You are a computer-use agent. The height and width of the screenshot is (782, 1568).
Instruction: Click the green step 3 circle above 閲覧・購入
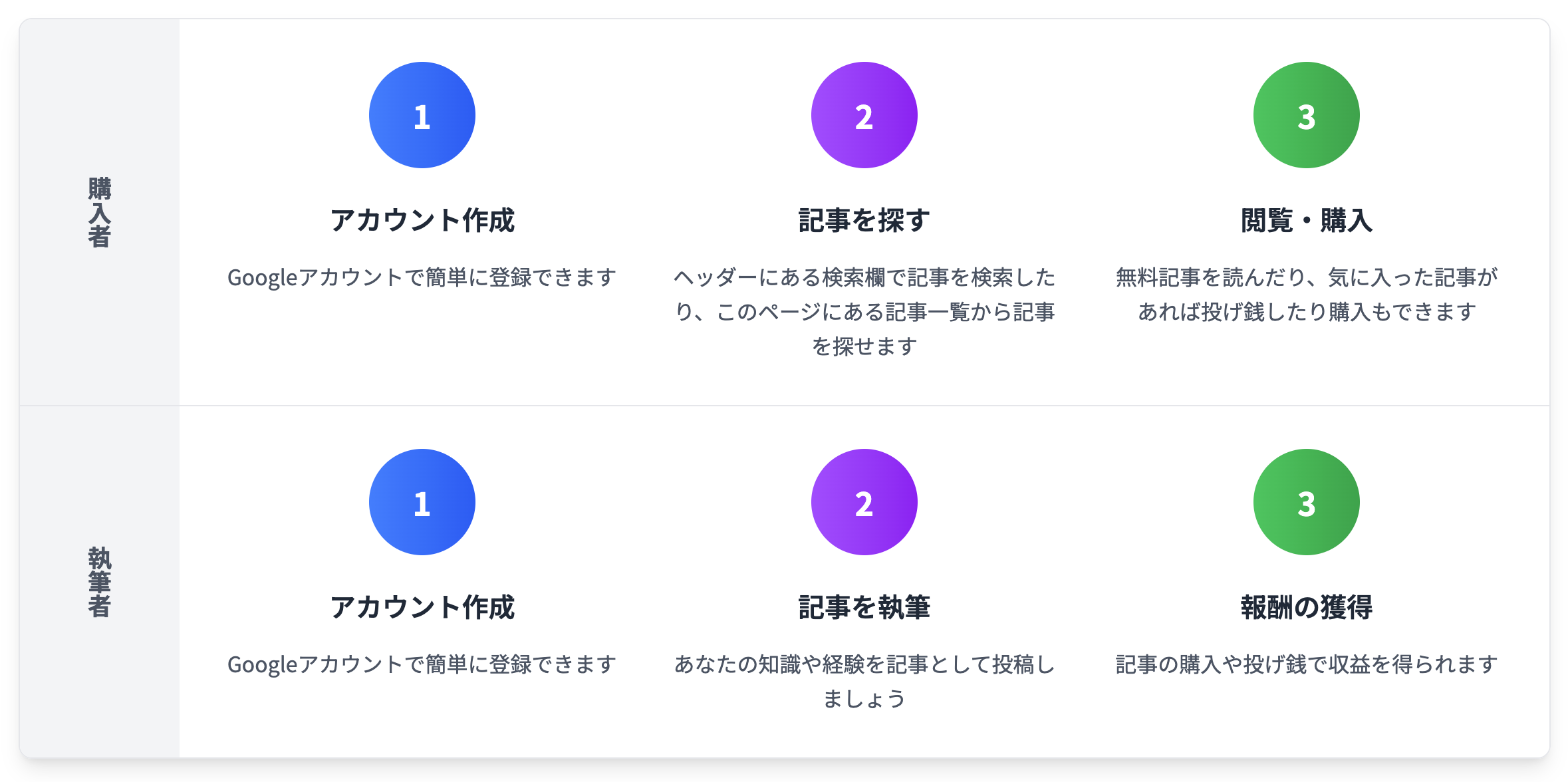point(1306,115)
